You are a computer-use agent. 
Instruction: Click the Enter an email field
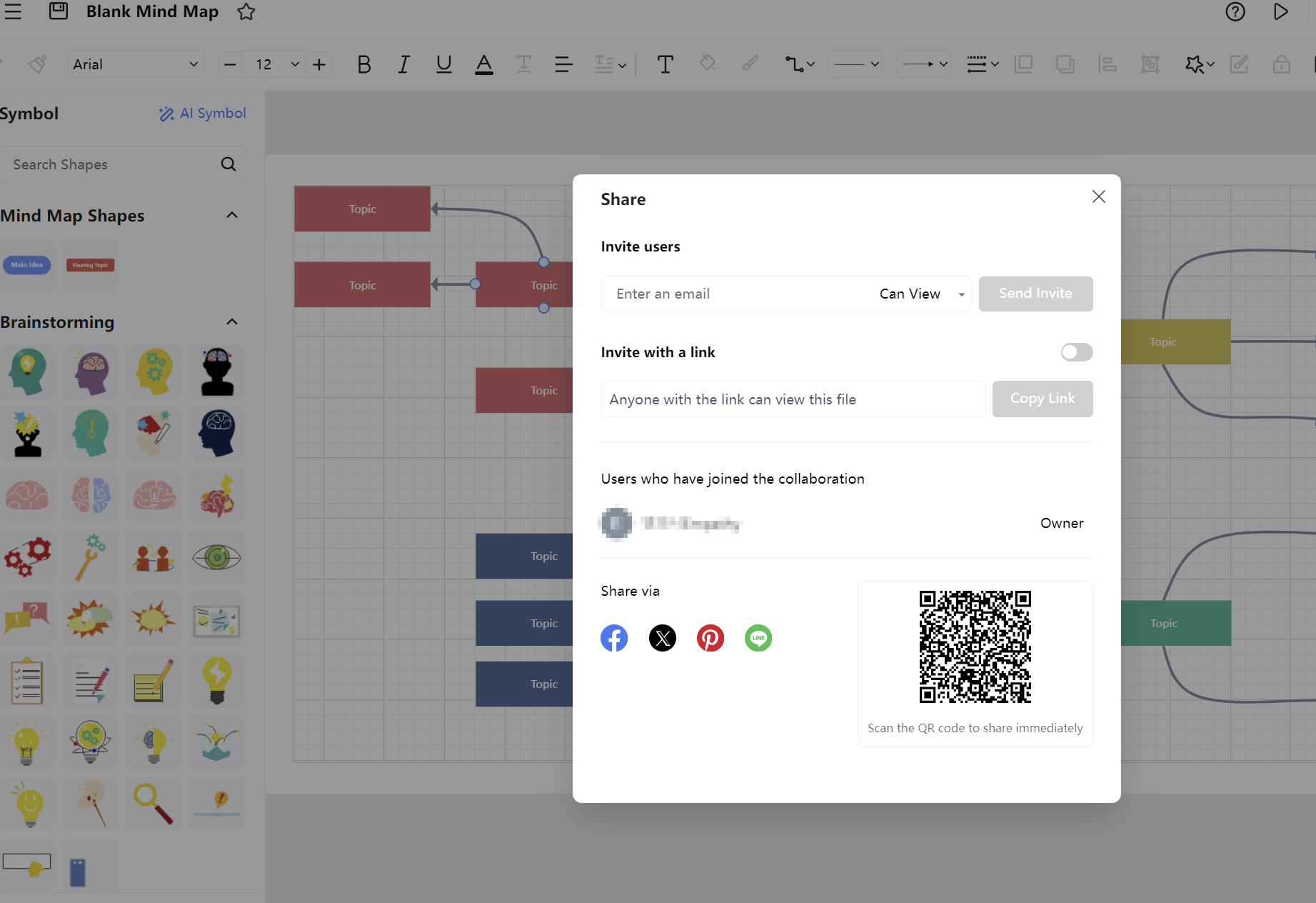[735, 294]
